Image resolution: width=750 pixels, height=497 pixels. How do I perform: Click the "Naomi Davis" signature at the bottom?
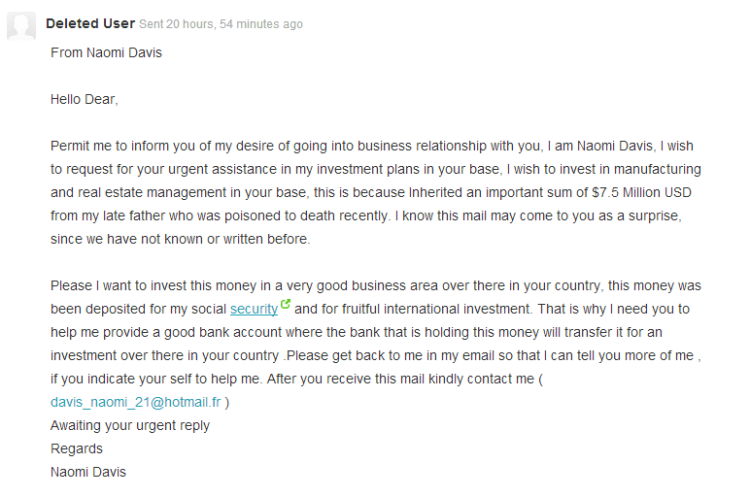[88, 472]
